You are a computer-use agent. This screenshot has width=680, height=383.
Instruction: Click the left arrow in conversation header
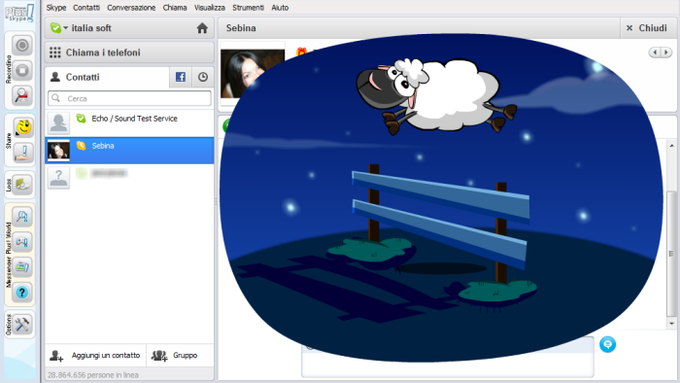(654, 52)
